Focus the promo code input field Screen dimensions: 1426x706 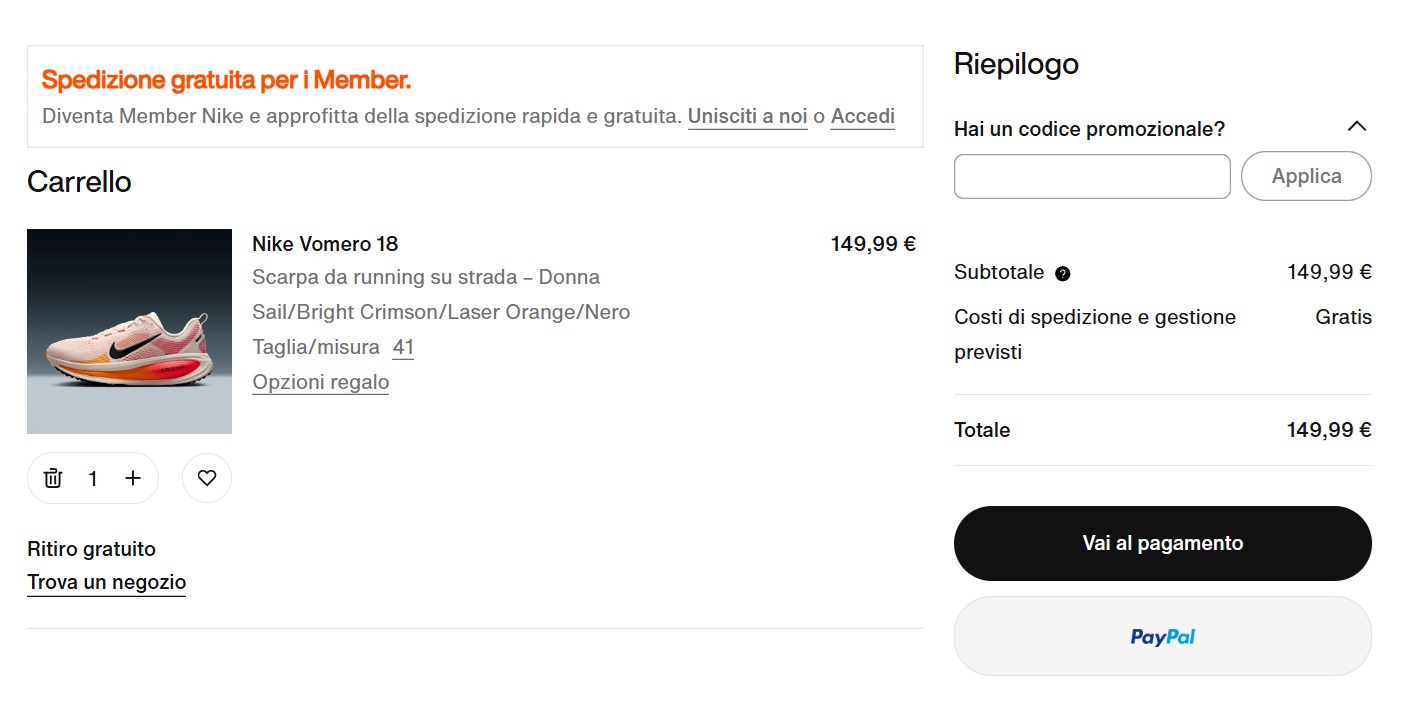tap(1092, 177)
